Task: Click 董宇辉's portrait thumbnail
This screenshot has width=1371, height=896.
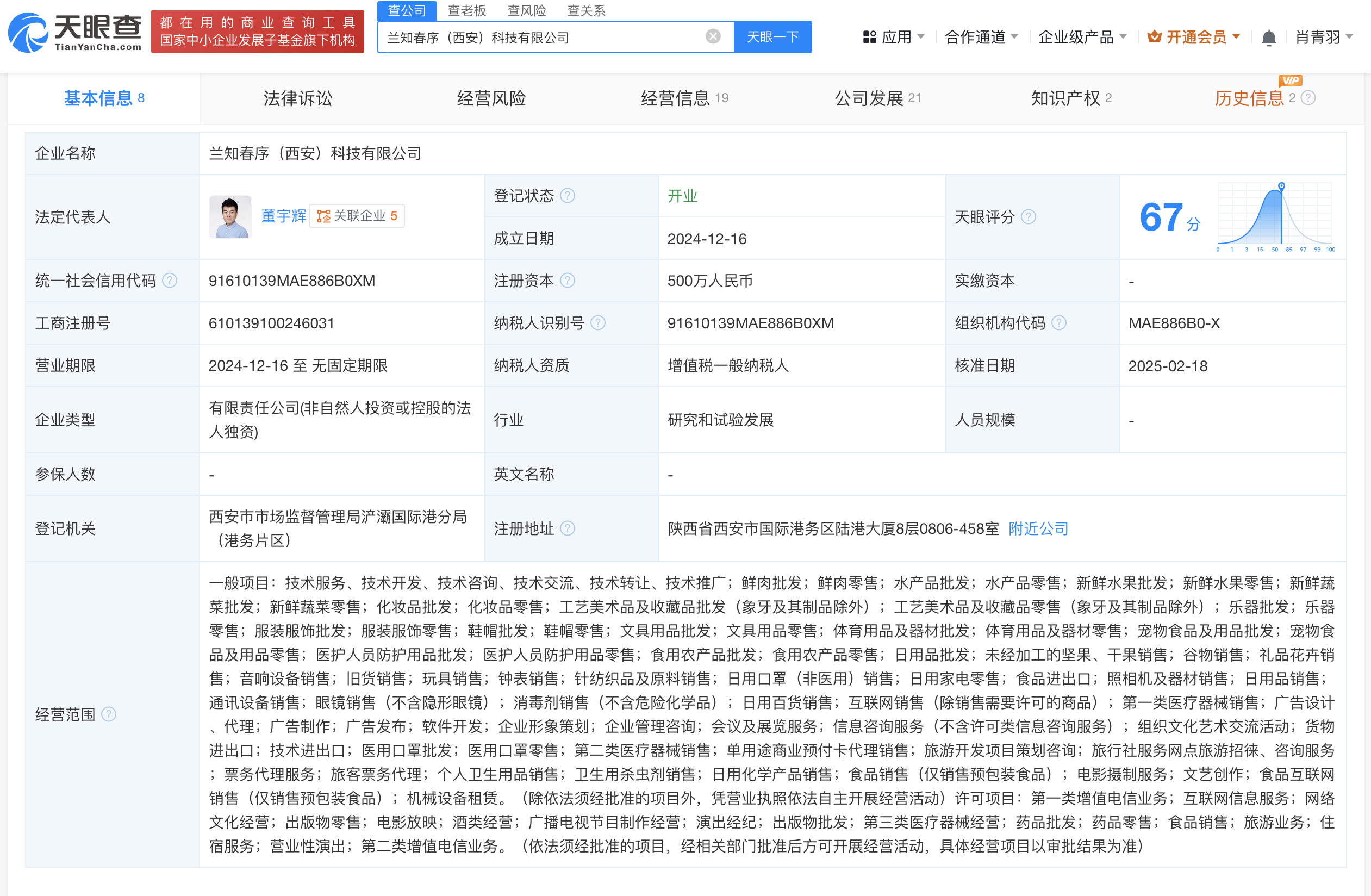Action: (230, 217)
